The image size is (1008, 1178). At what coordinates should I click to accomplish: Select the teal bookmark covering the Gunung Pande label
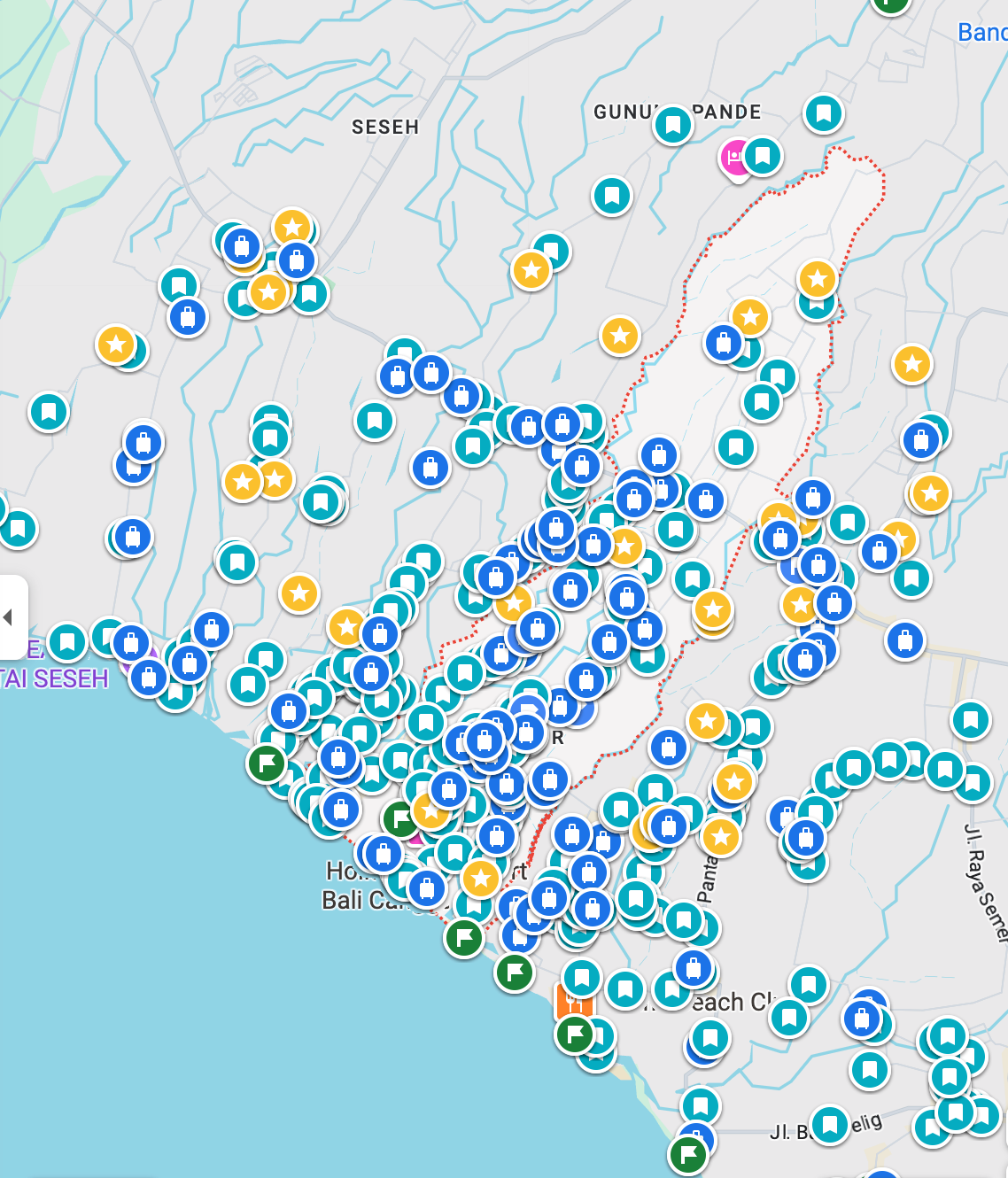pyautogui.click(x=672, y=124)
